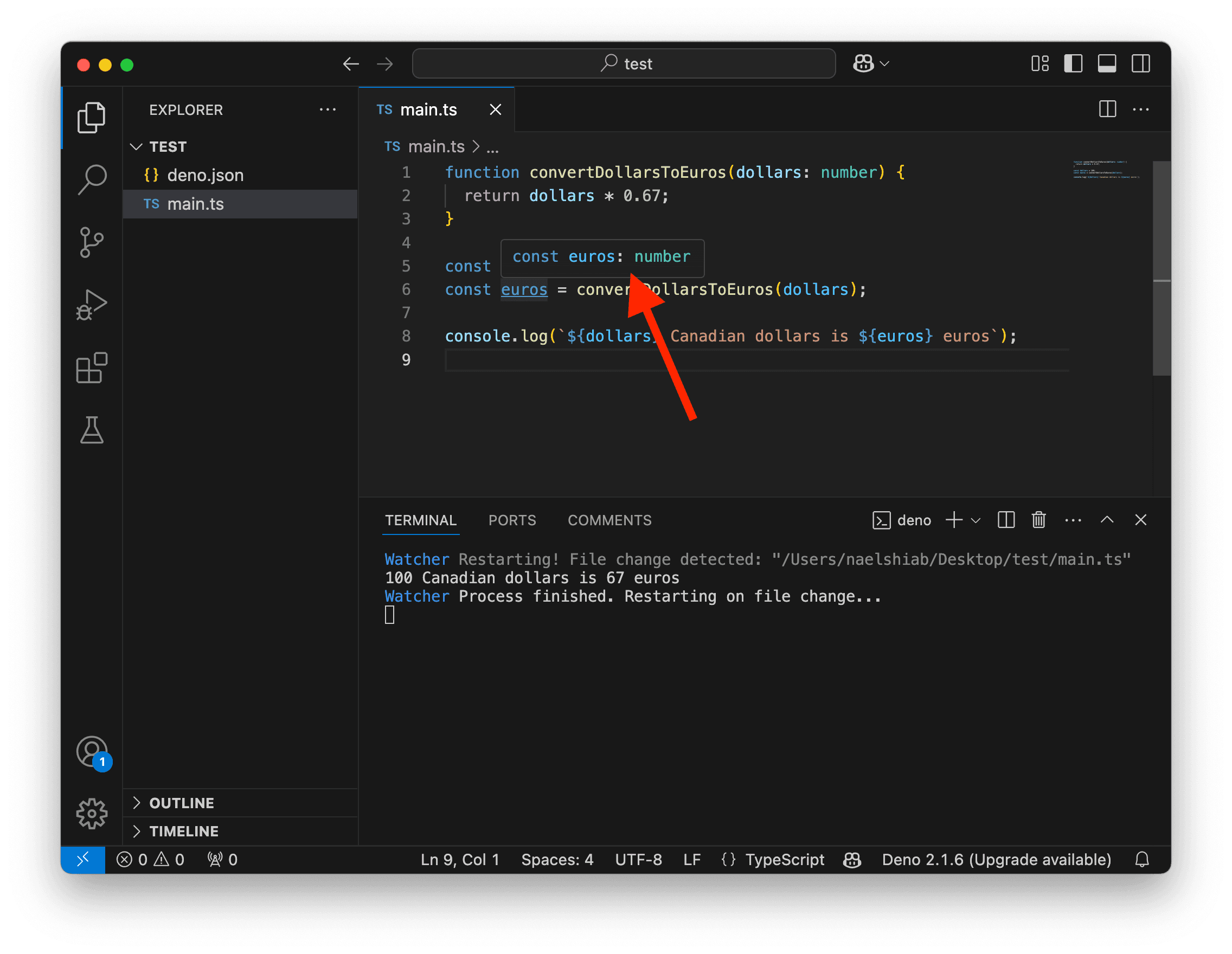Toggle the bottom panel visibility
Screen dimensions: 1232x954
pyautogui.click(x=1107, y=63)
